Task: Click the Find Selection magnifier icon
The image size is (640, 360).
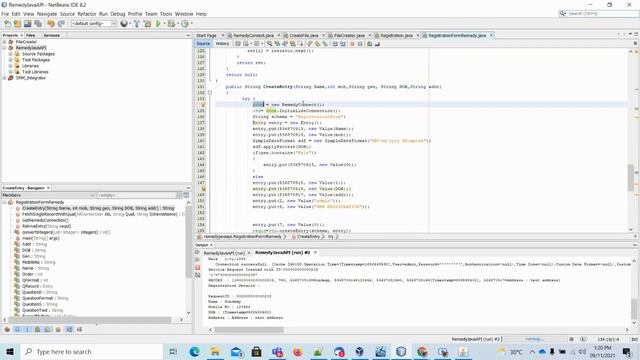Action: click(270, 44)
